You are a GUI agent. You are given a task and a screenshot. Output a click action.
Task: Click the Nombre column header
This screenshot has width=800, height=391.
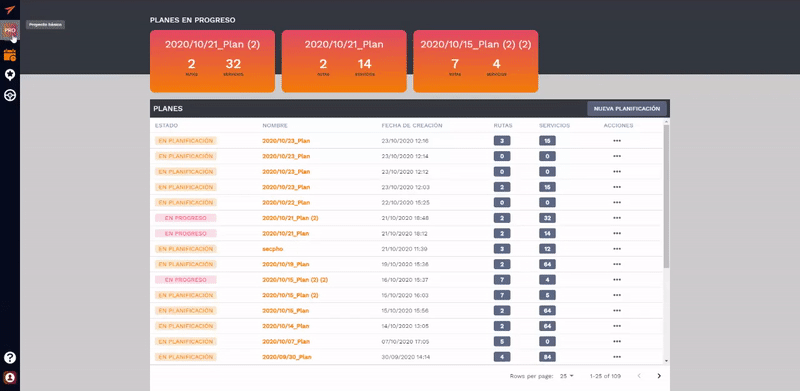pos(275,126)
